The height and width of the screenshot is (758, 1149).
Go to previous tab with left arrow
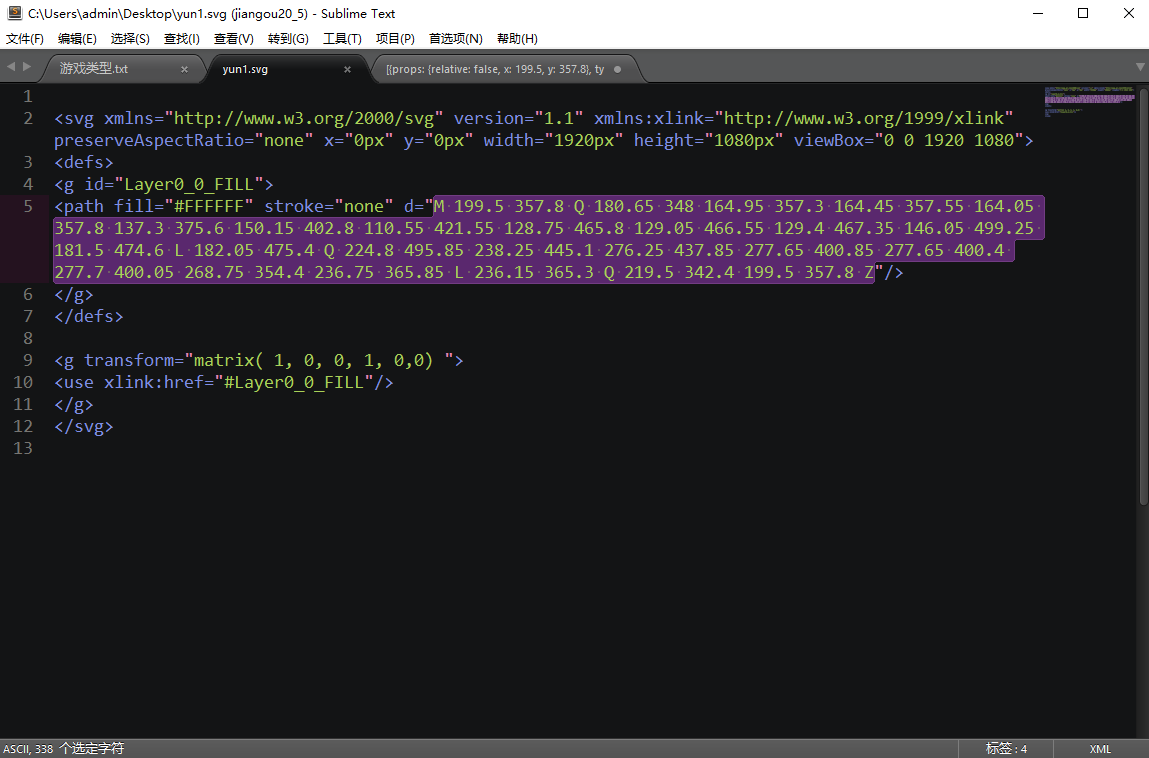[11, 67]
